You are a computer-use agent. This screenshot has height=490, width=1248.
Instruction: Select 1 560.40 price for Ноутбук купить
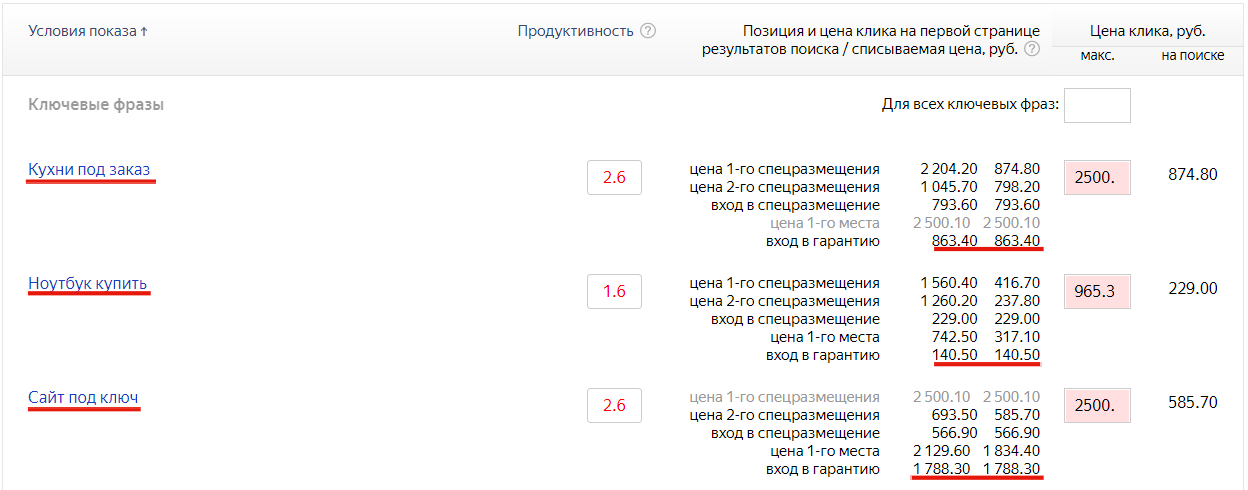click(x=949, y=283)
